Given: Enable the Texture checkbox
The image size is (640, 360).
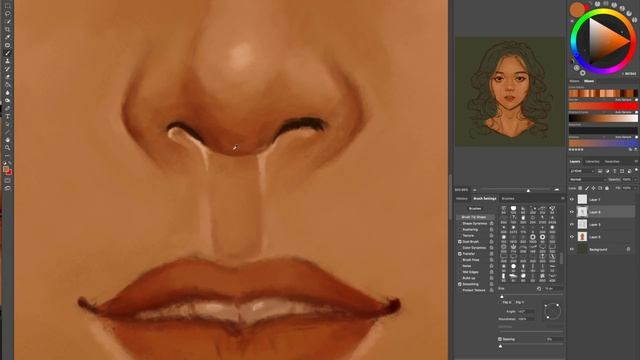Looking at the screenshot, I should [x=460, y=236].
